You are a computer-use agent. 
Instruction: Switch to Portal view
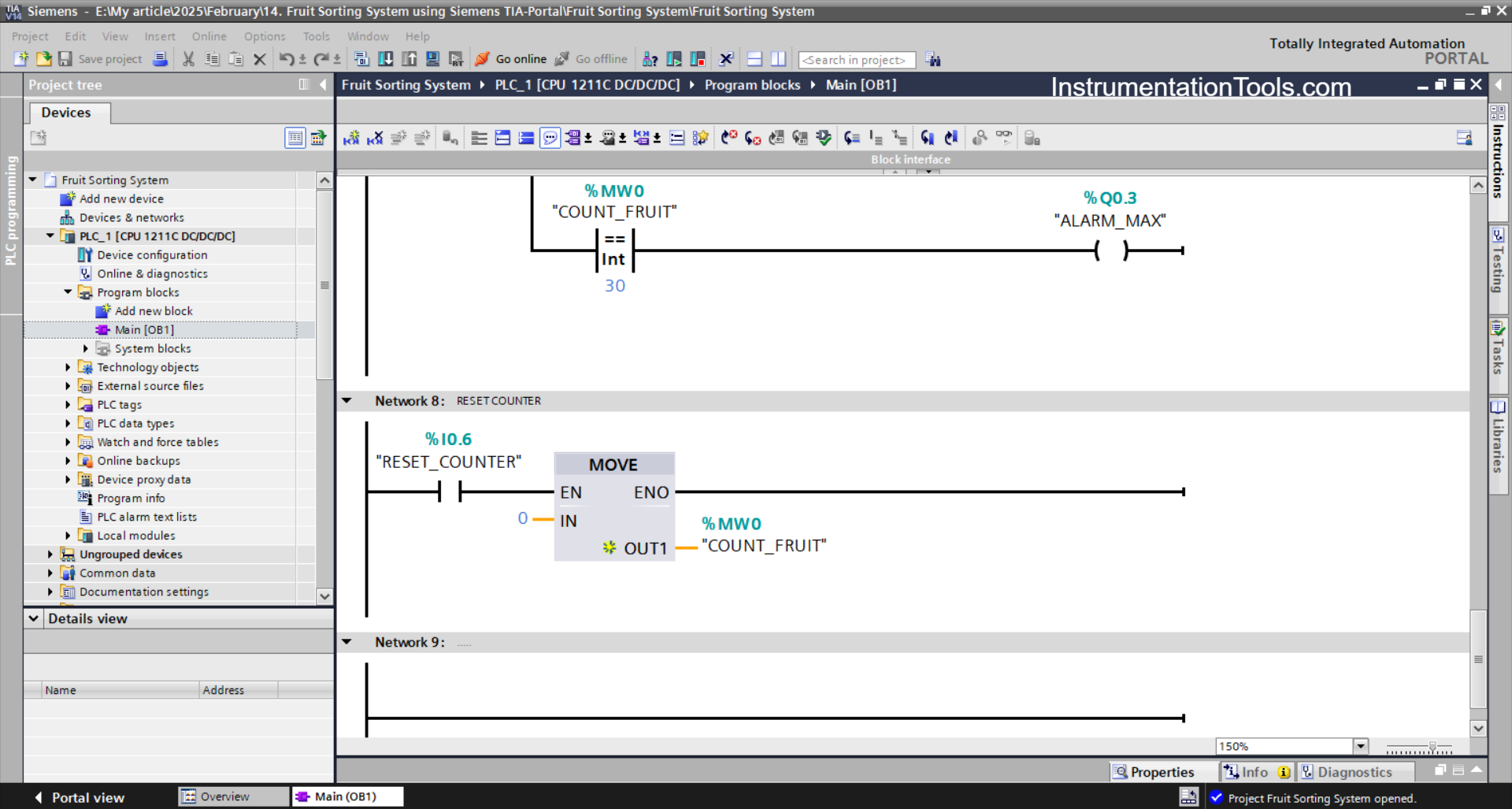pyautogui.click(x=79, y=797)
